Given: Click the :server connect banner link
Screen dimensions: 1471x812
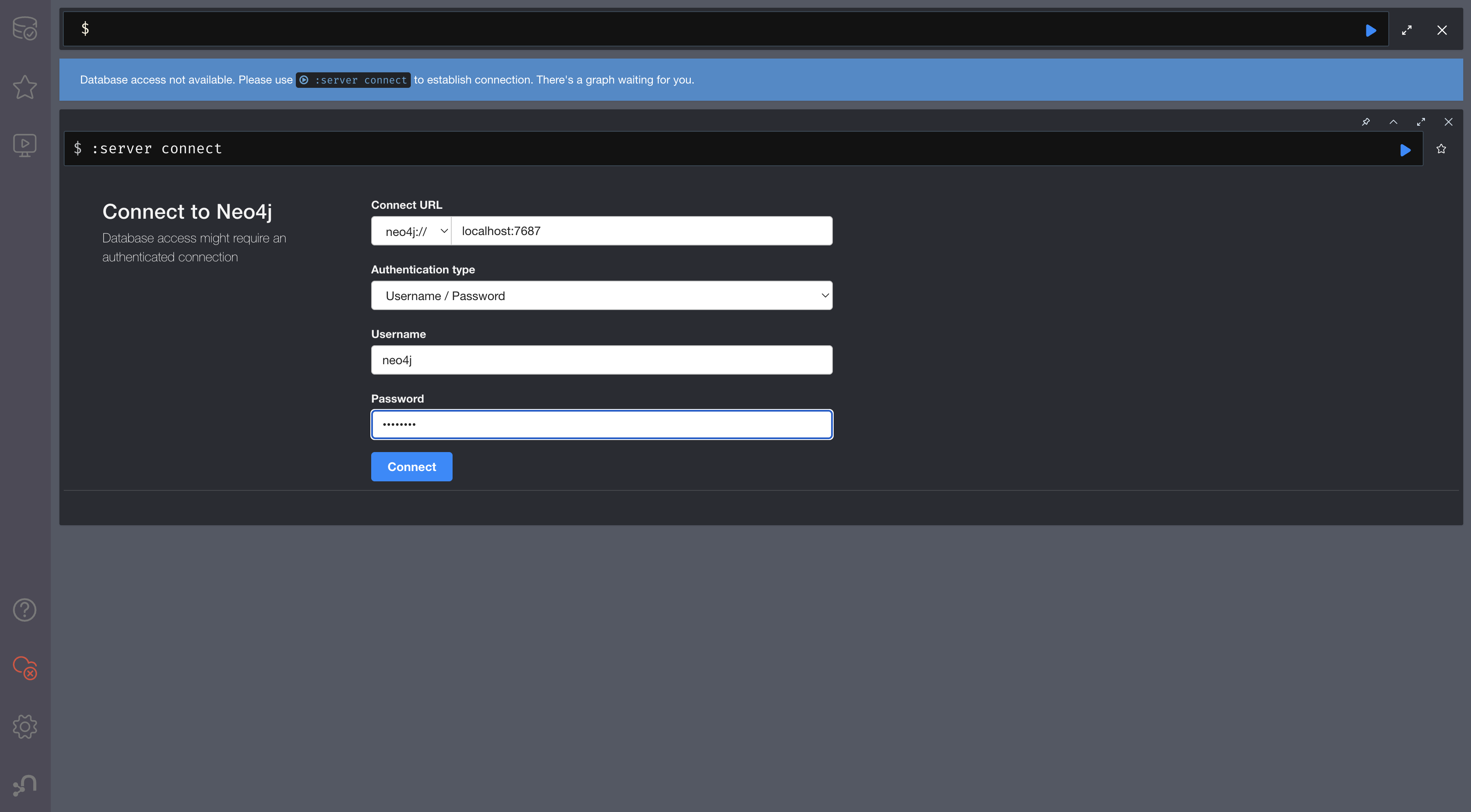Looking at the screenshot, I should pos(353,80).
